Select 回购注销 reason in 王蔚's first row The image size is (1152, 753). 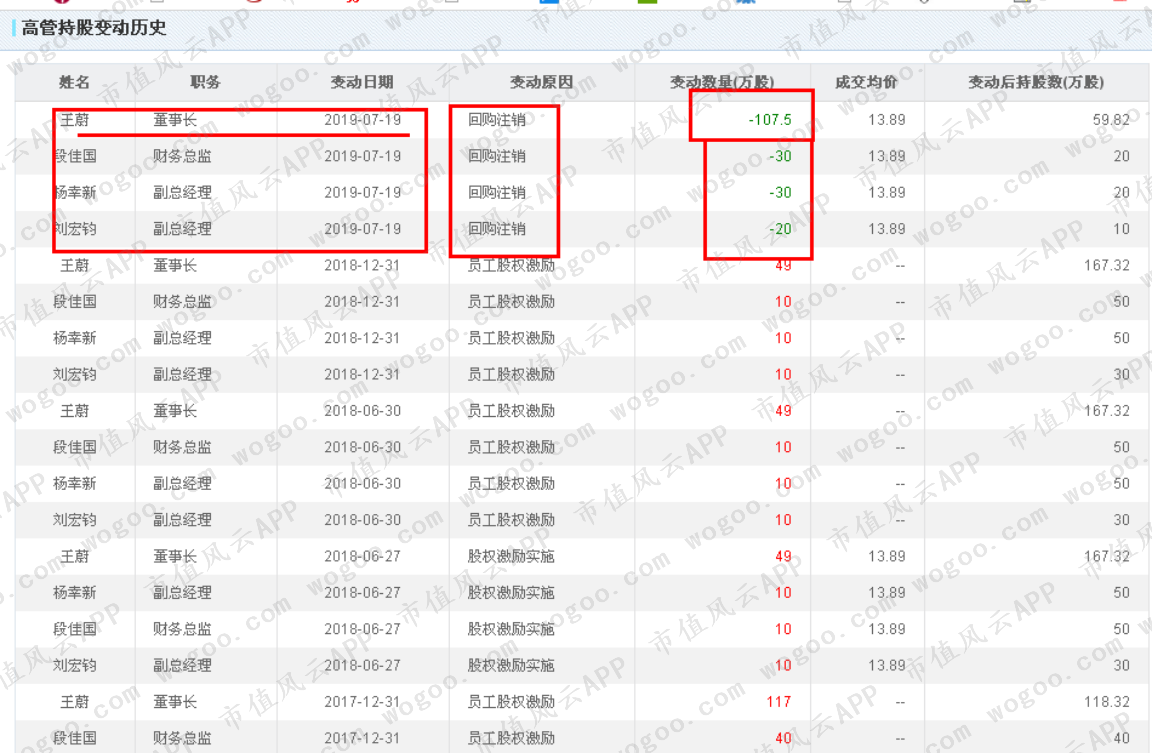click(x=497, y=120)
